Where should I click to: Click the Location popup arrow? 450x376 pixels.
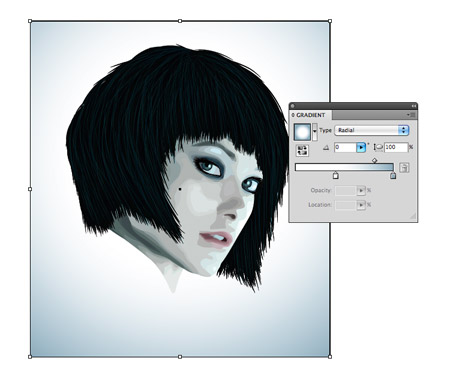click(361, 205)
